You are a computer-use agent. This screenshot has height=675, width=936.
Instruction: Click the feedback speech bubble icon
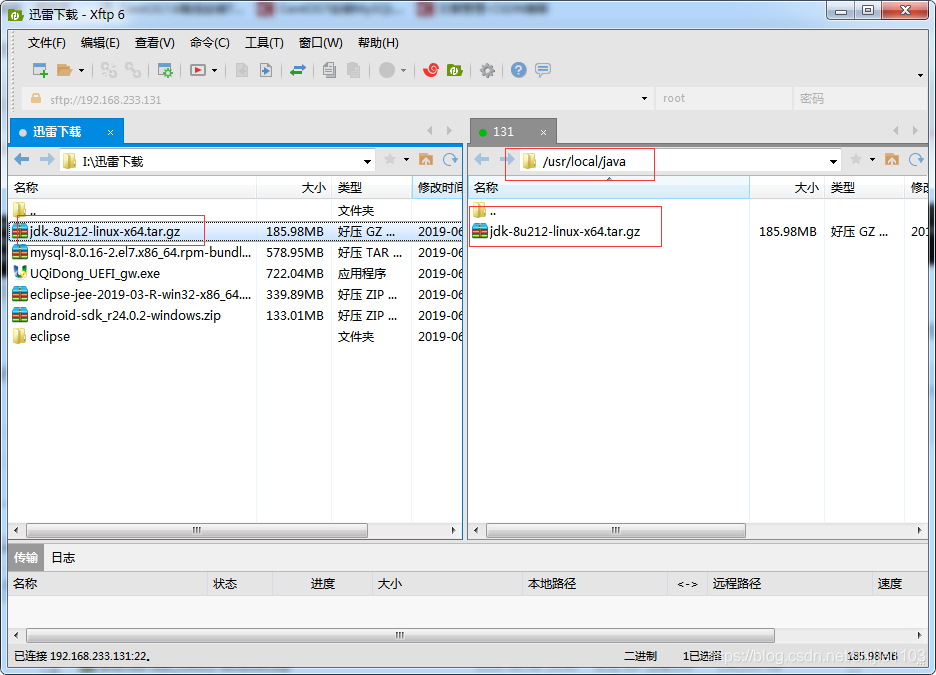pos(543,70)
